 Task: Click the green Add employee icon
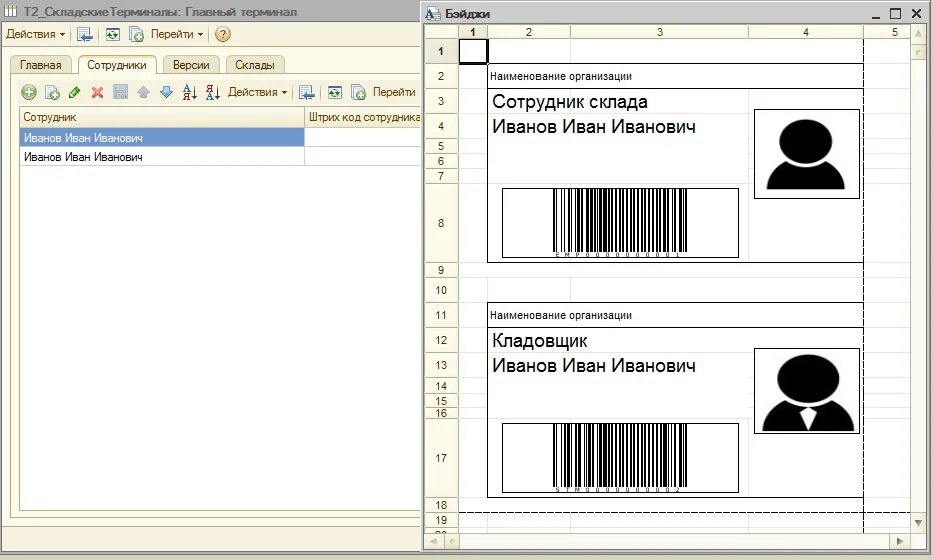click(x=29, y=92)
